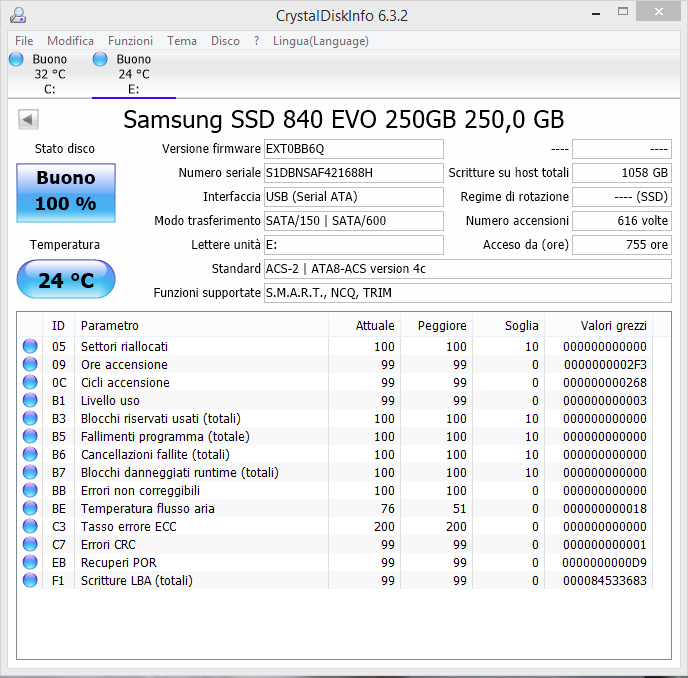The width and height of the screenshot is (688, 678).
Task: Select the Settori riallocati parameter text
Action: point(124,347)
